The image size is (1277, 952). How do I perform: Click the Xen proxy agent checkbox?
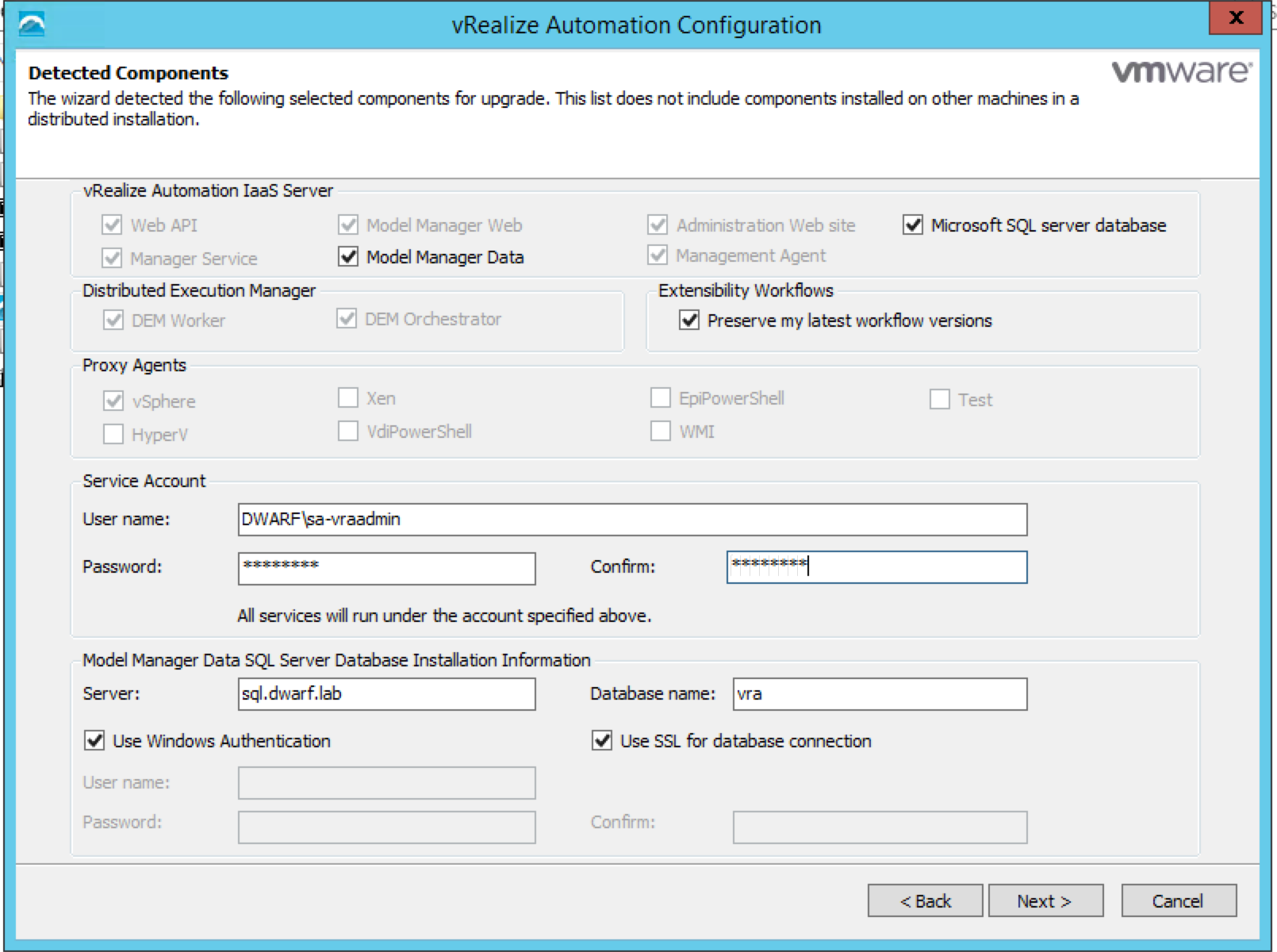(x=348, y=398)
